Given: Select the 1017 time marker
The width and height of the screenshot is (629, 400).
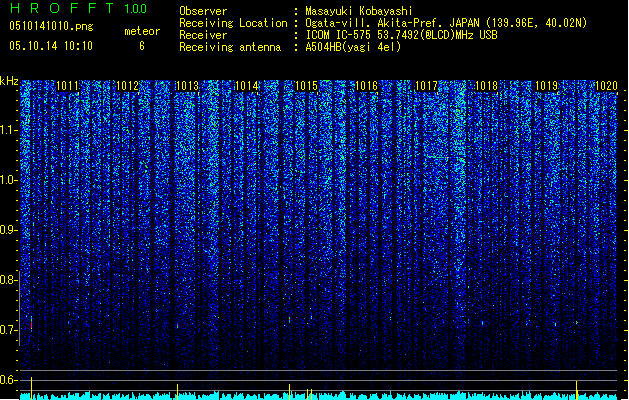Looking at the screenshot, I should [426, 86].
